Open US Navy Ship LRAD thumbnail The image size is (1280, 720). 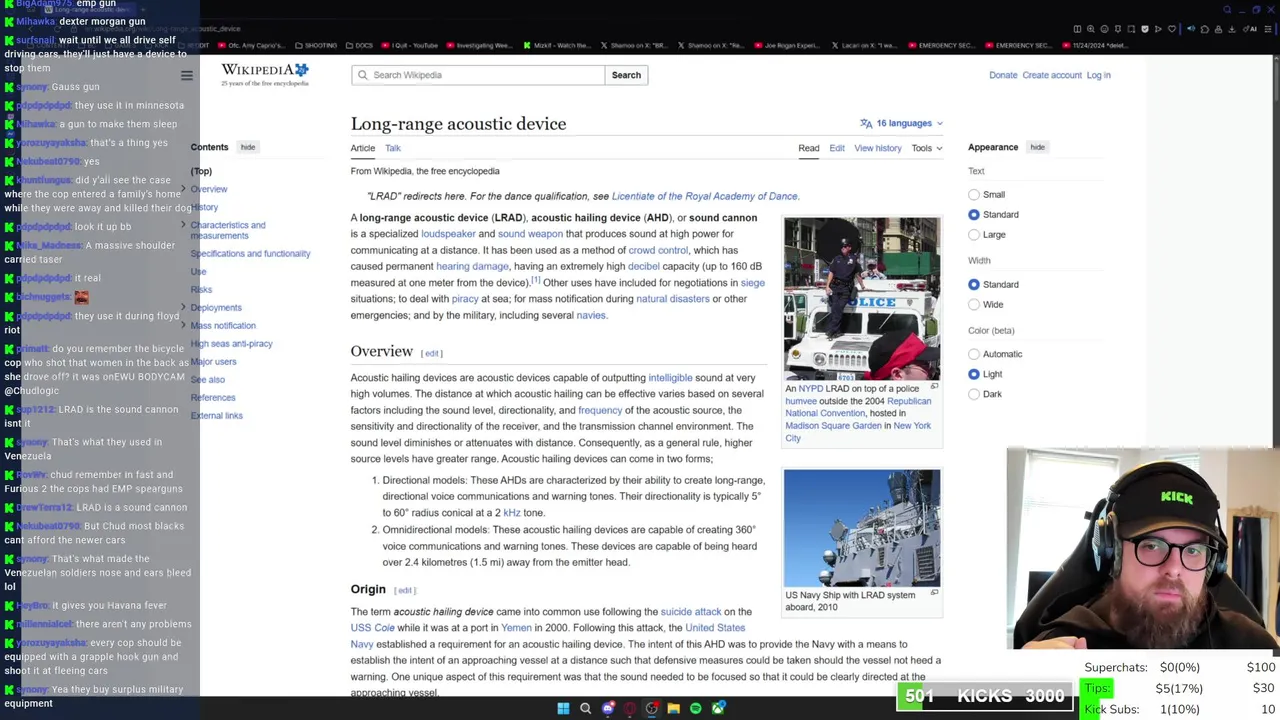(862, 528)
